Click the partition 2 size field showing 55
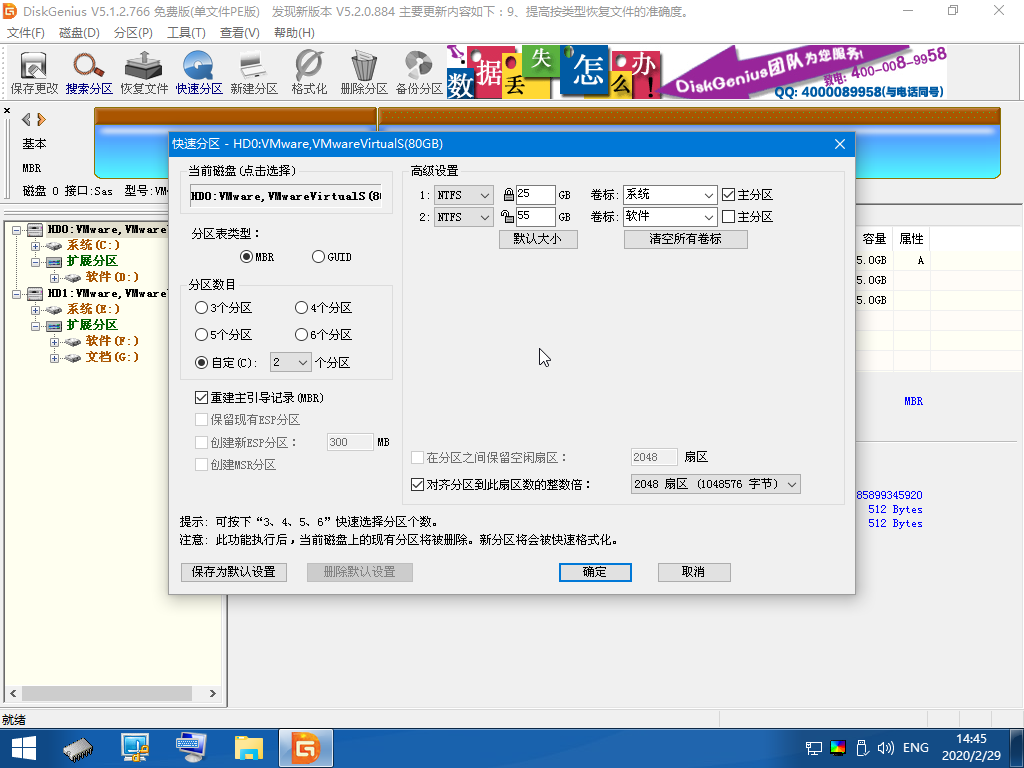 click(536, 217)
